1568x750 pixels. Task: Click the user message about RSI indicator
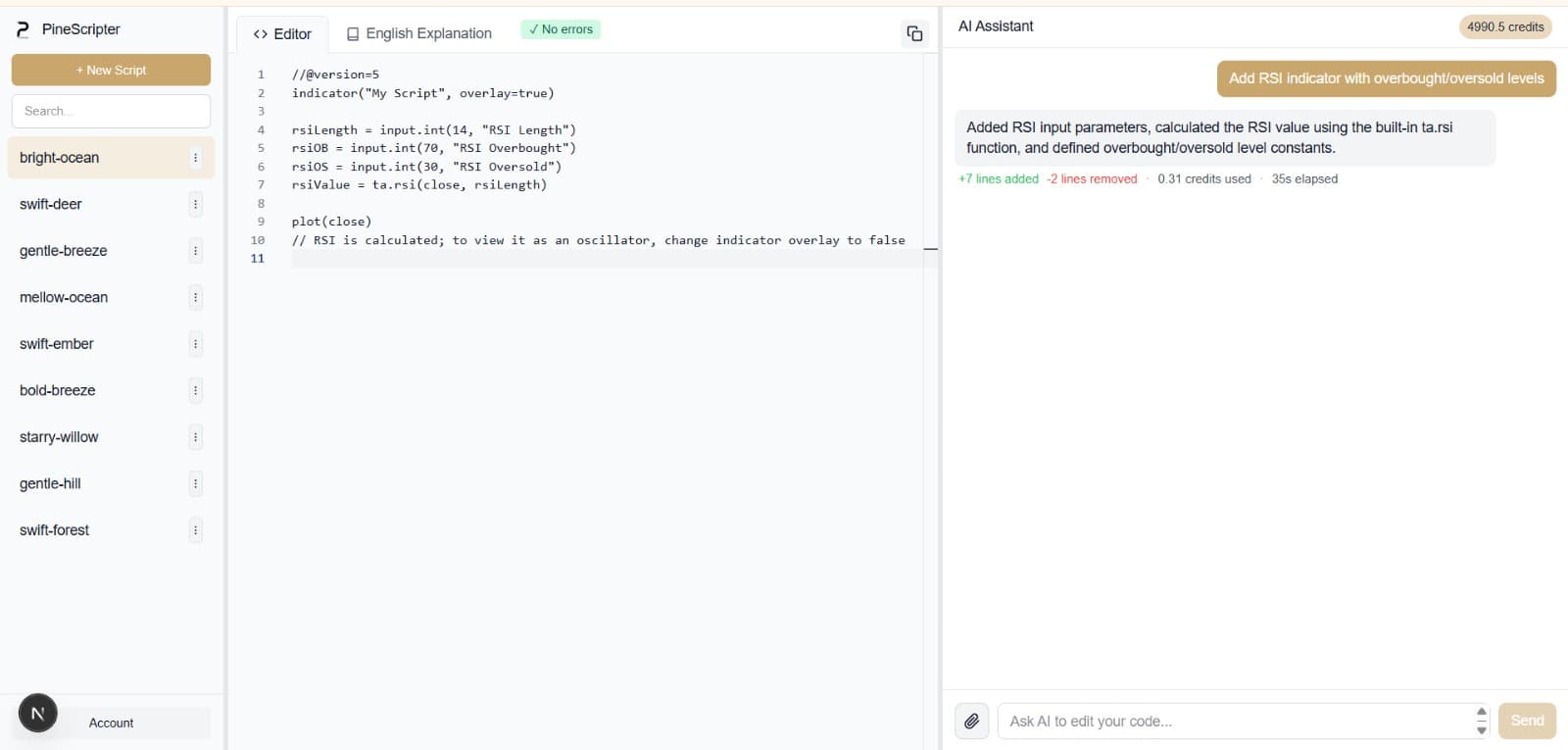(x=1386, y=78)
